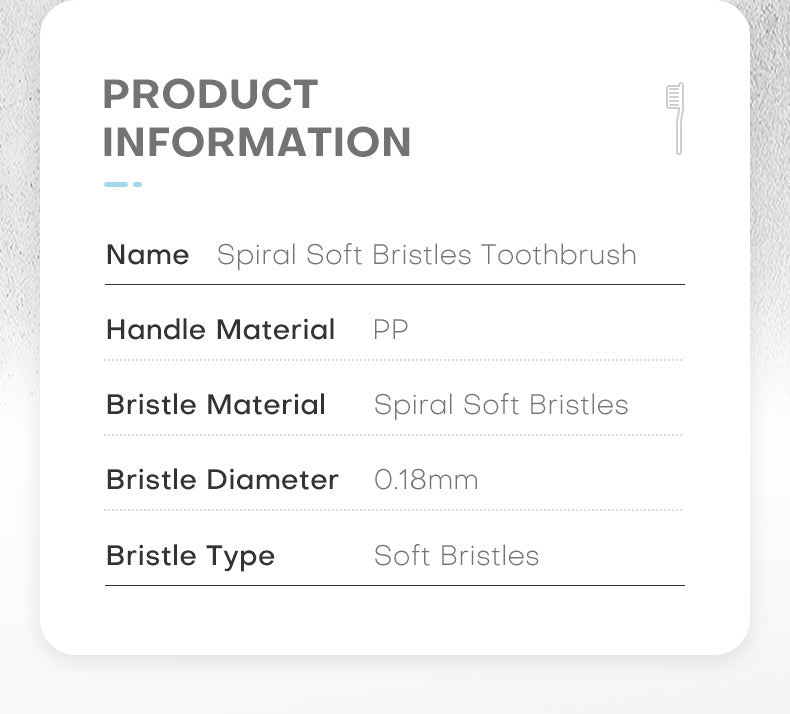Screen dimensions: 790x714
Task: Click the Bristle Type label
Action: pos(190,556)
